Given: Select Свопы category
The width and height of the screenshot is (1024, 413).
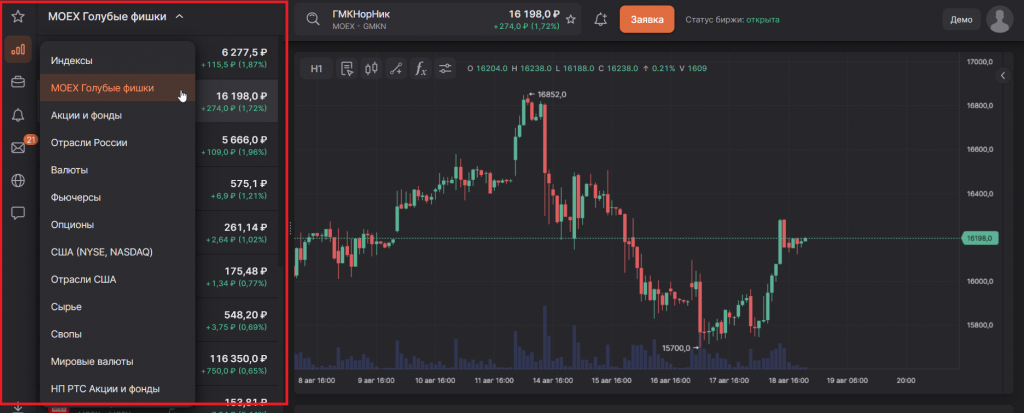Looking at the screenshot, I should [x=118, y=334].
